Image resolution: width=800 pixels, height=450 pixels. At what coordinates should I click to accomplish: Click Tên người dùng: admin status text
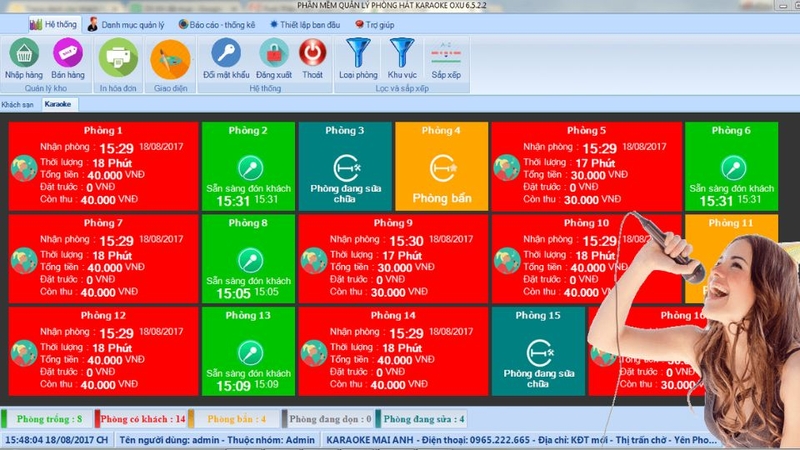point(217,440)
